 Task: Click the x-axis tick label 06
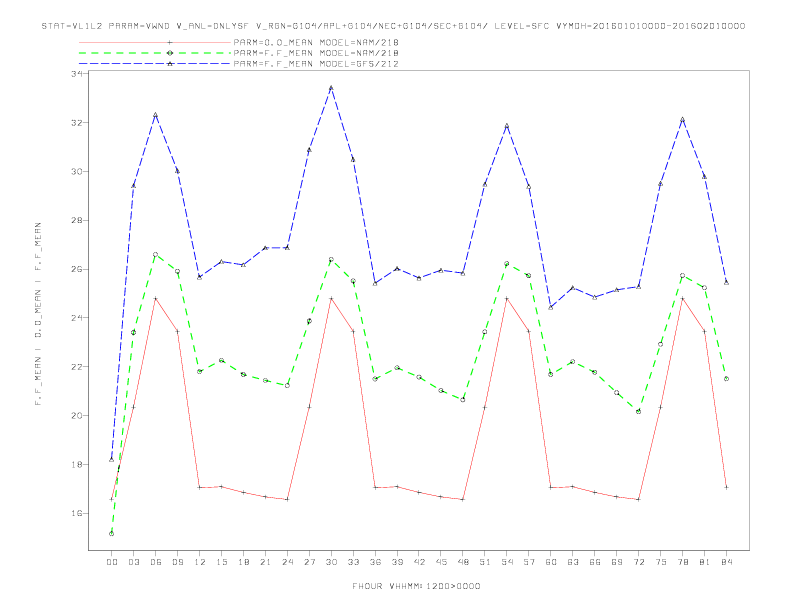pos(156,562)
